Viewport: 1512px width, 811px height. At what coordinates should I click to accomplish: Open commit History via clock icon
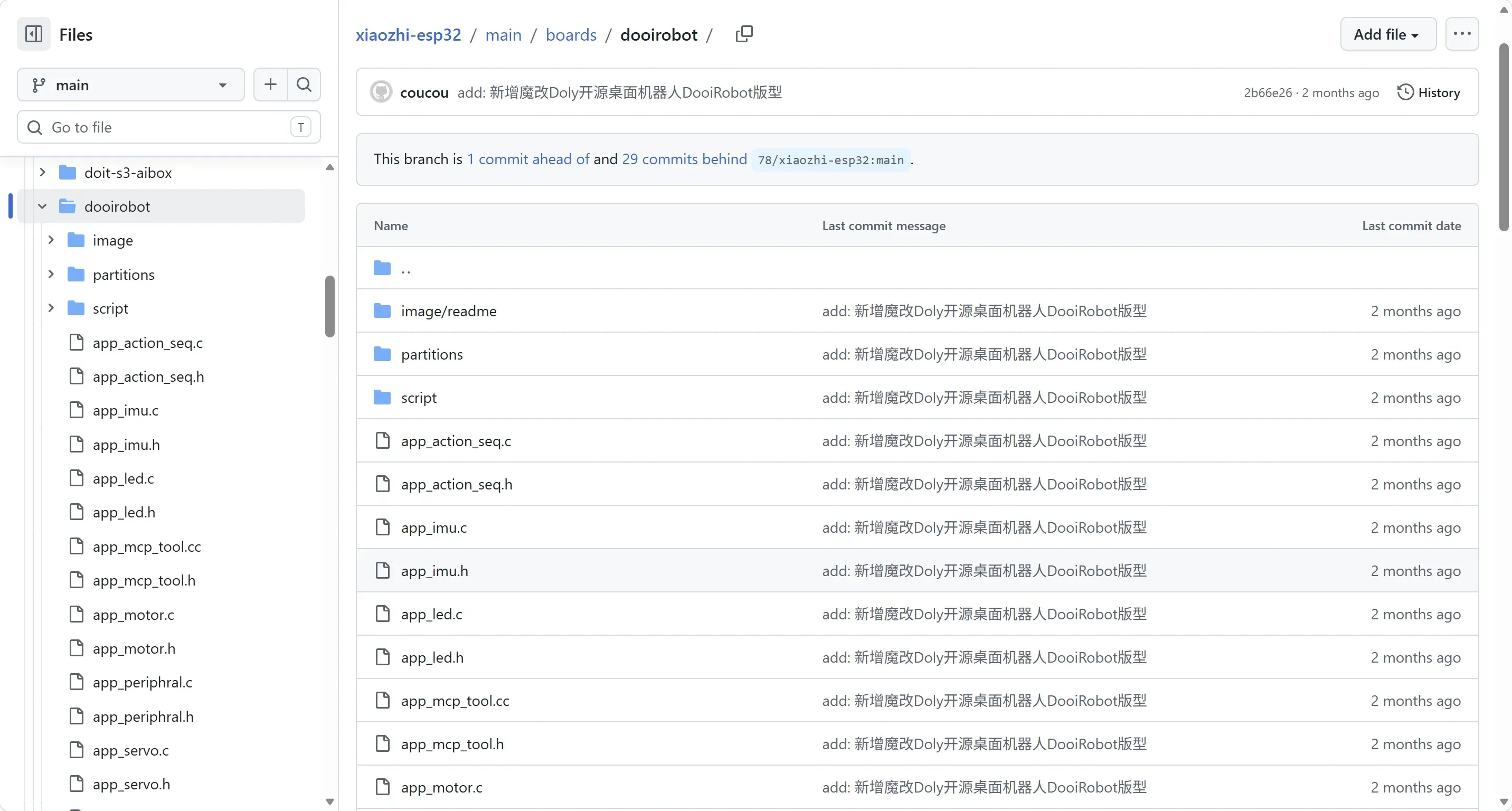(x=1428, y=92)
